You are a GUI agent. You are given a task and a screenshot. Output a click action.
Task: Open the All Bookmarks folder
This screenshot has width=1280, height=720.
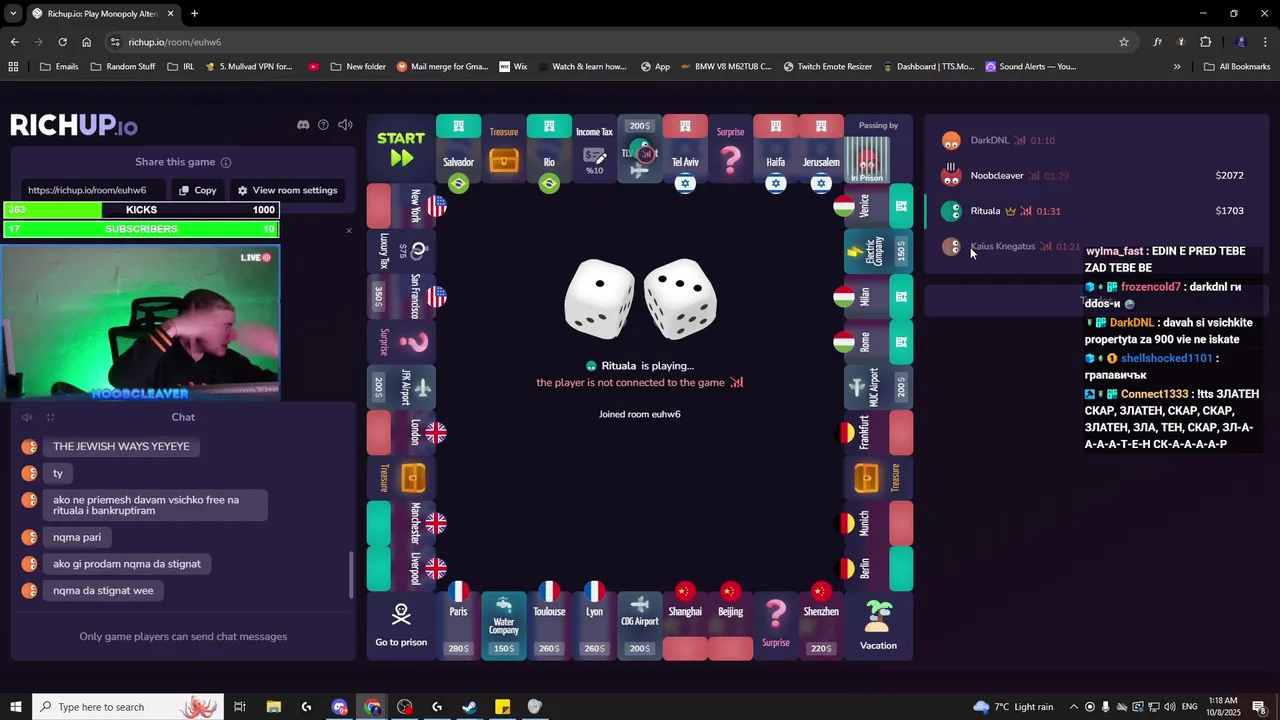pos(1237,67)
